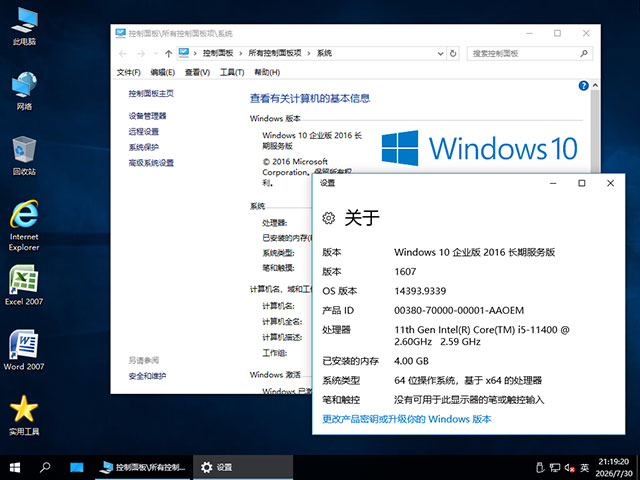640x480 pixels.
Task: Open recent locations dropdown arrow
Action: coord(155,53)
